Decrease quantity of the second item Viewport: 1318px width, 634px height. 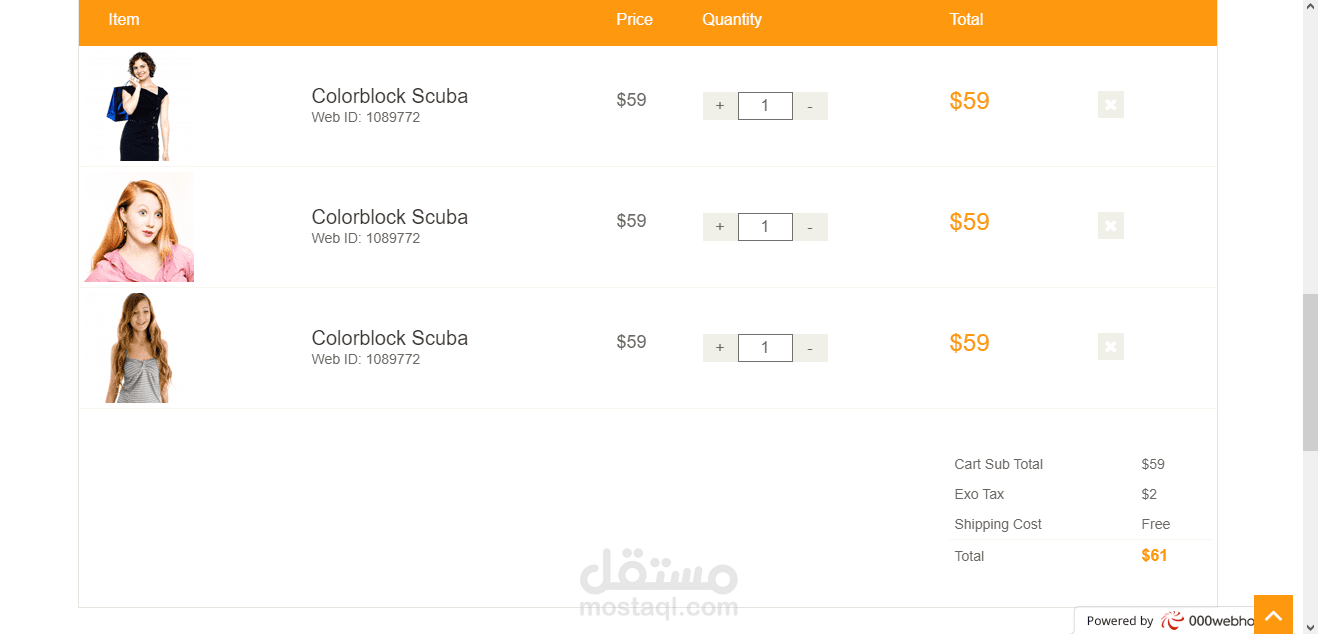[810, 227]
